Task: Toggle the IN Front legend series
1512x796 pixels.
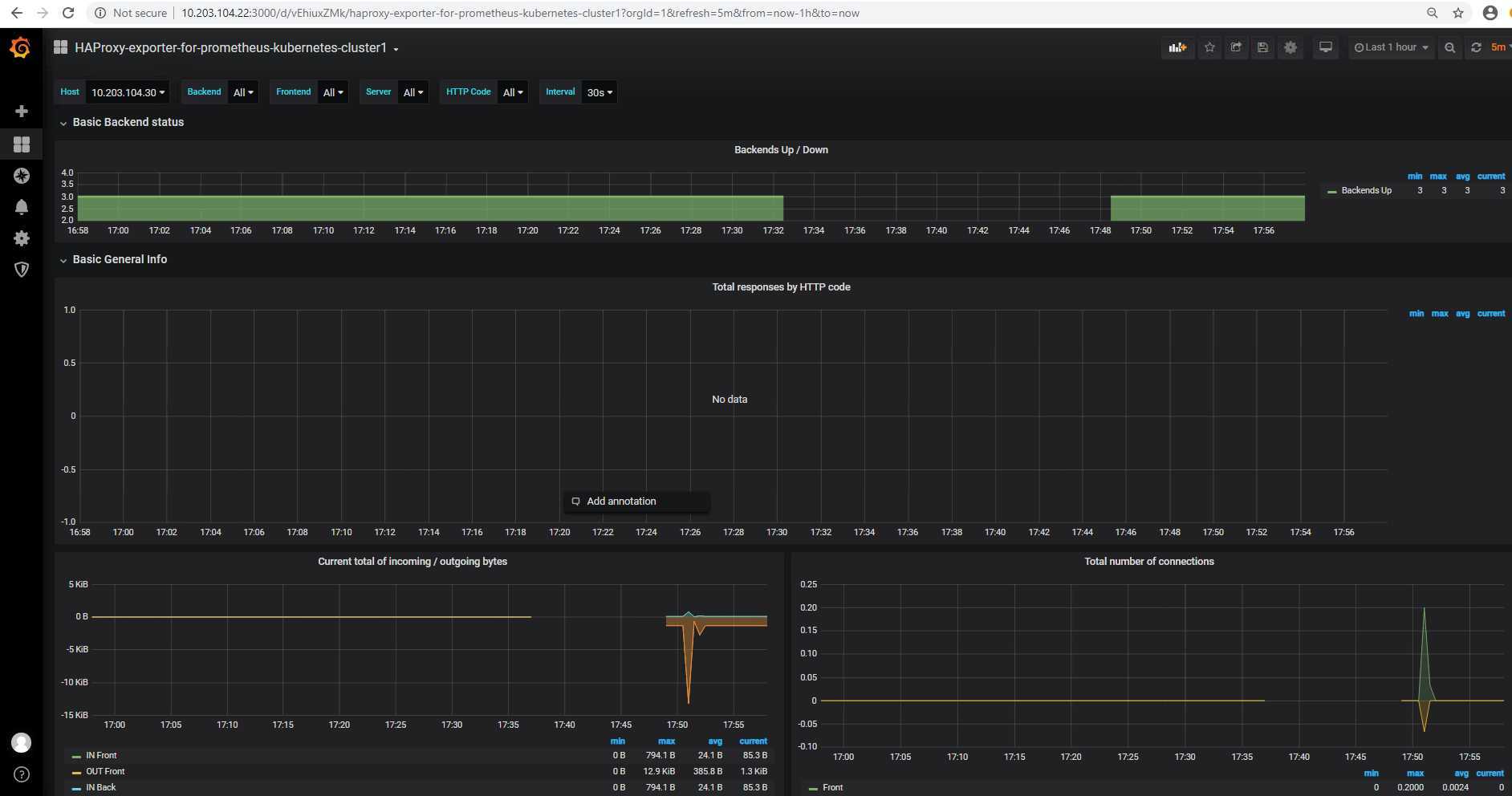Action: (101, 756)
